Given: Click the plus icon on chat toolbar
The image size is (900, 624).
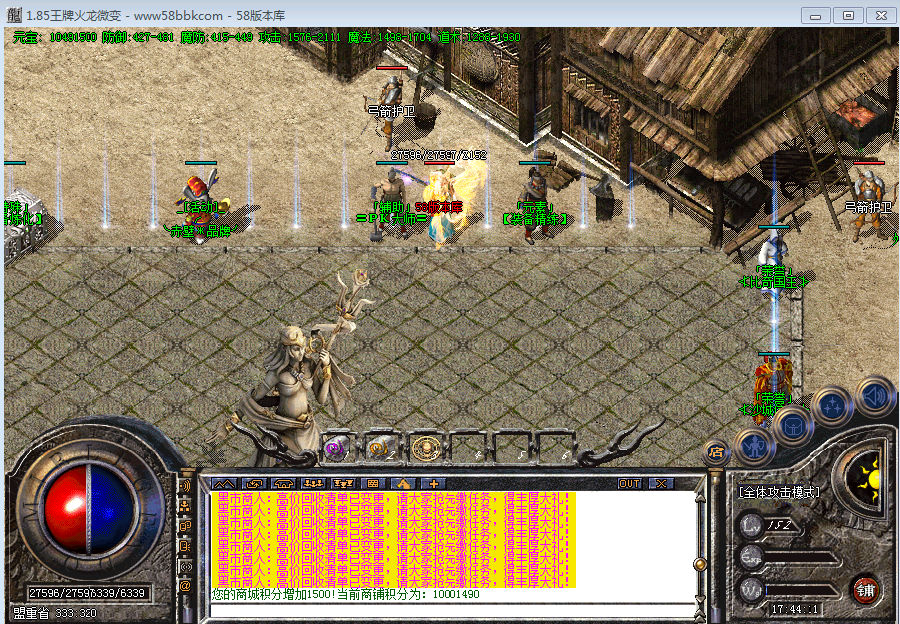Looking at the screenshot, I should (433, 483).
